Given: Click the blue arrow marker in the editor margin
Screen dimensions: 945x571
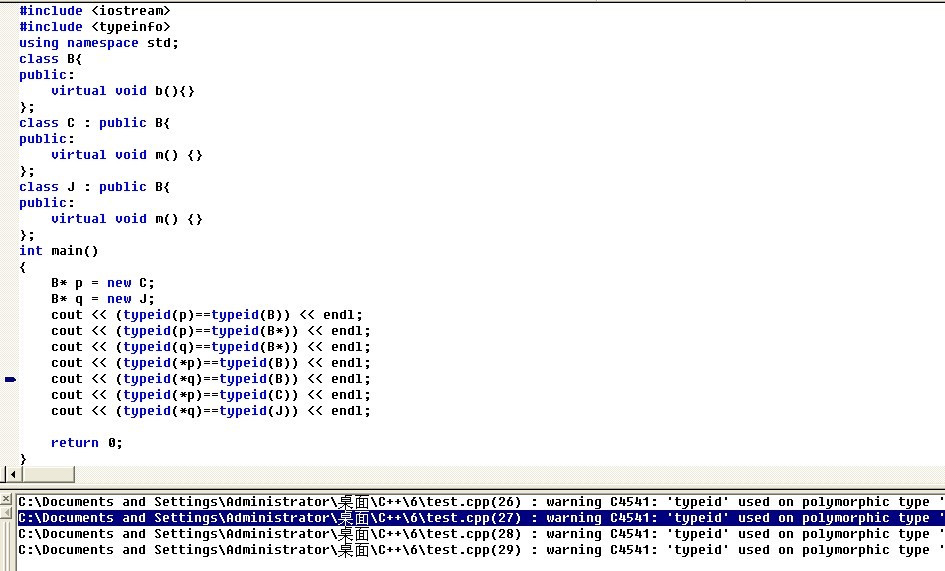Looking at the screenshot, I should (10, 379).
